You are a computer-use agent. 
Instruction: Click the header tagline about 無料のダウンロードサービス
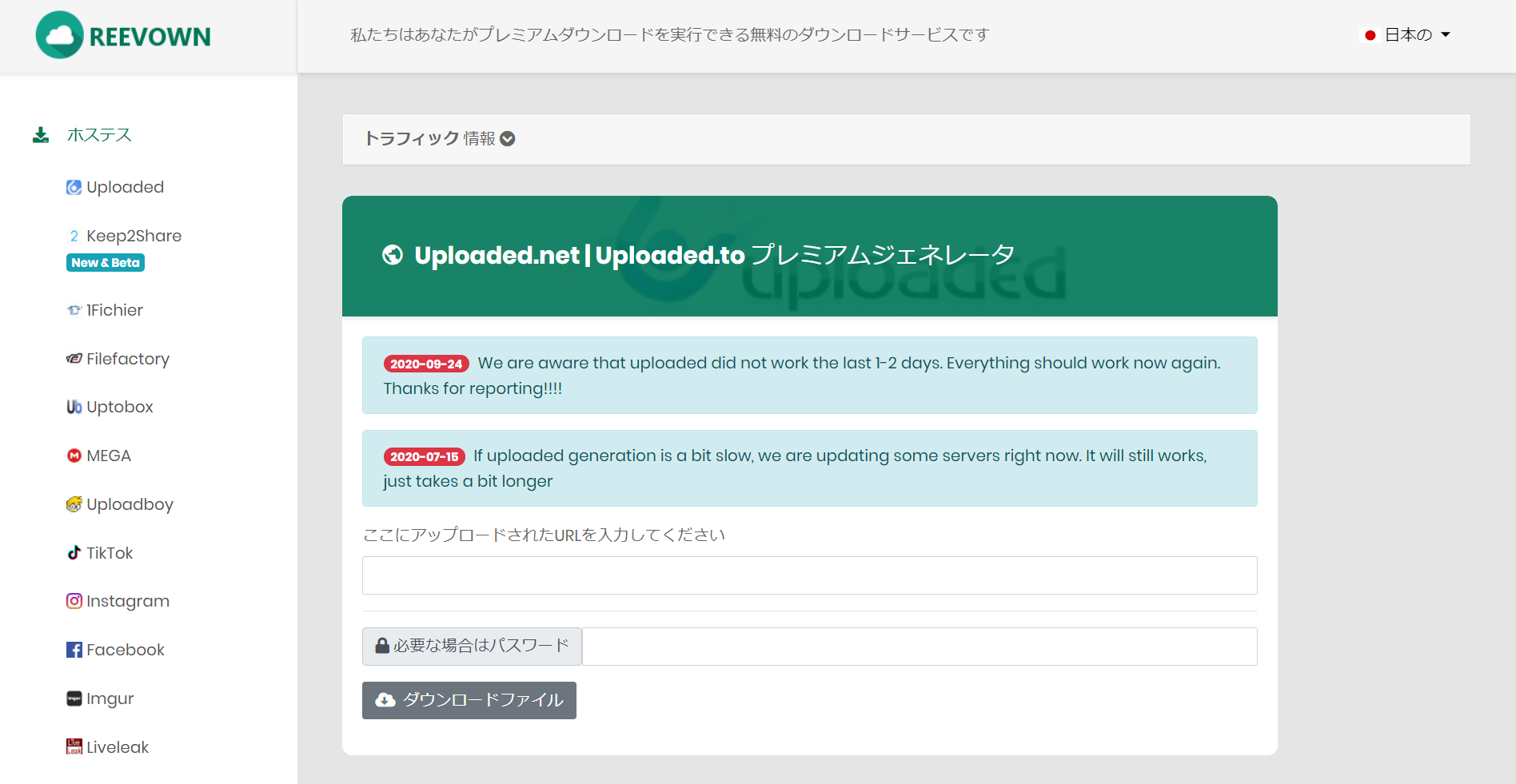[x=670, y=35]
